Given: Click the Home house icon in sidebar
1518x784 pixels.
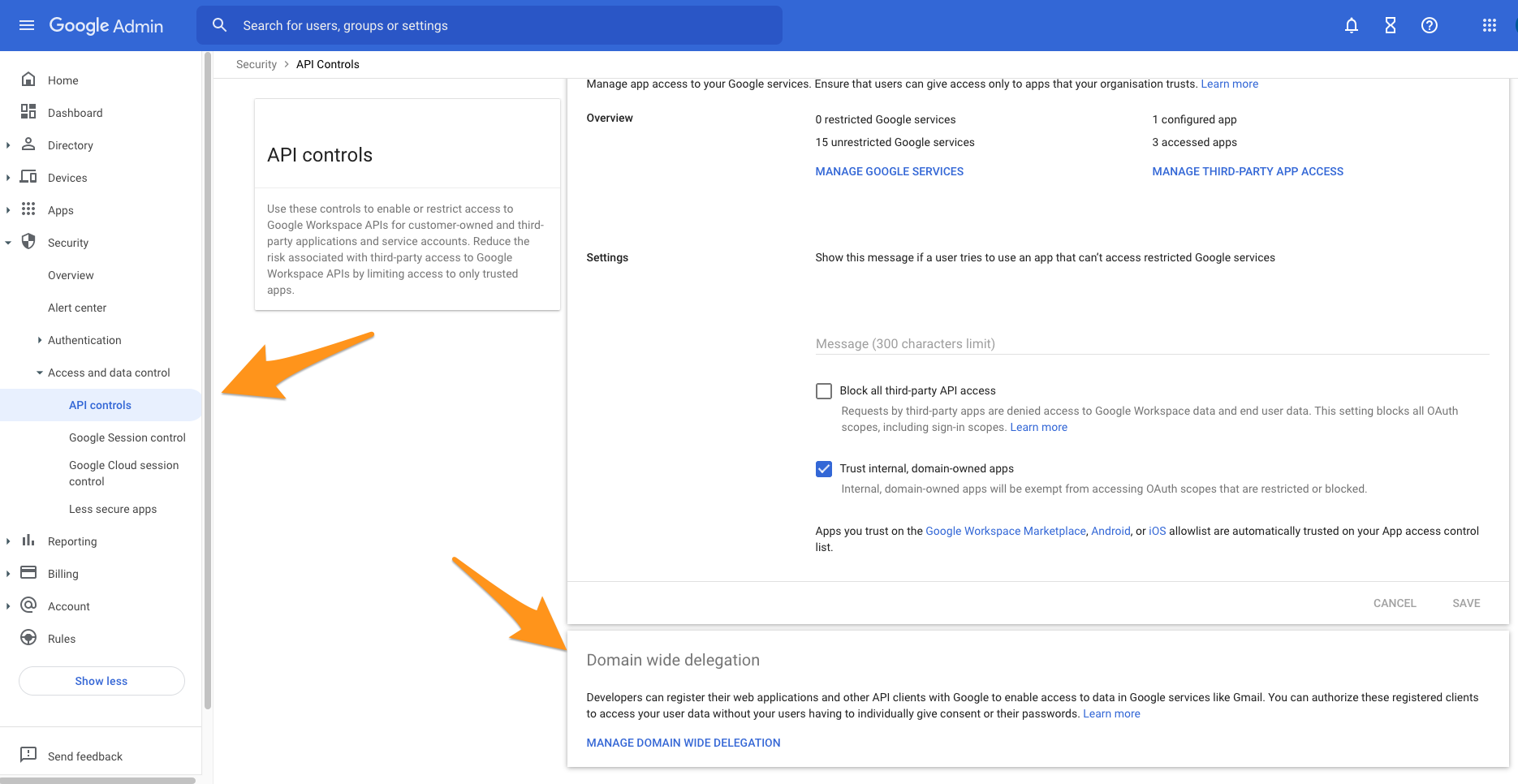Looking at the screenshot, I should tap(28, 80).
